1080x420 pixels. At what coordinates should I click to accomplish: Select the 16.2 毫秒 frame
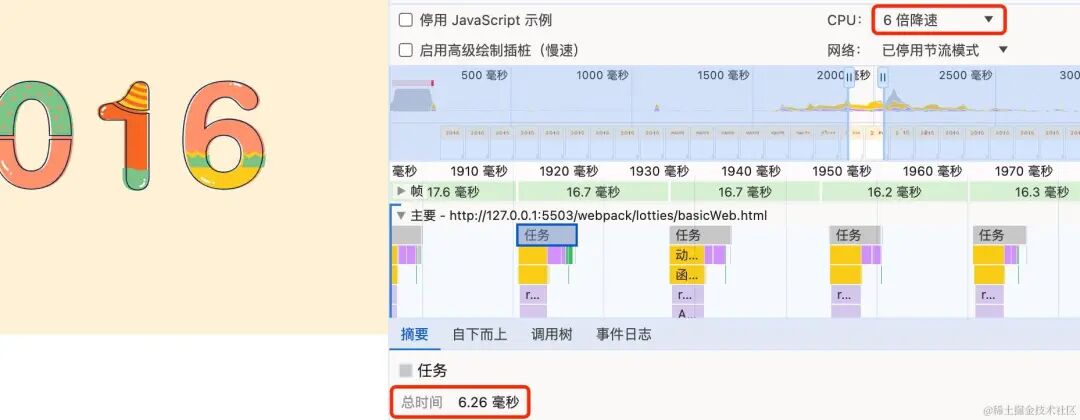[895, 192]
